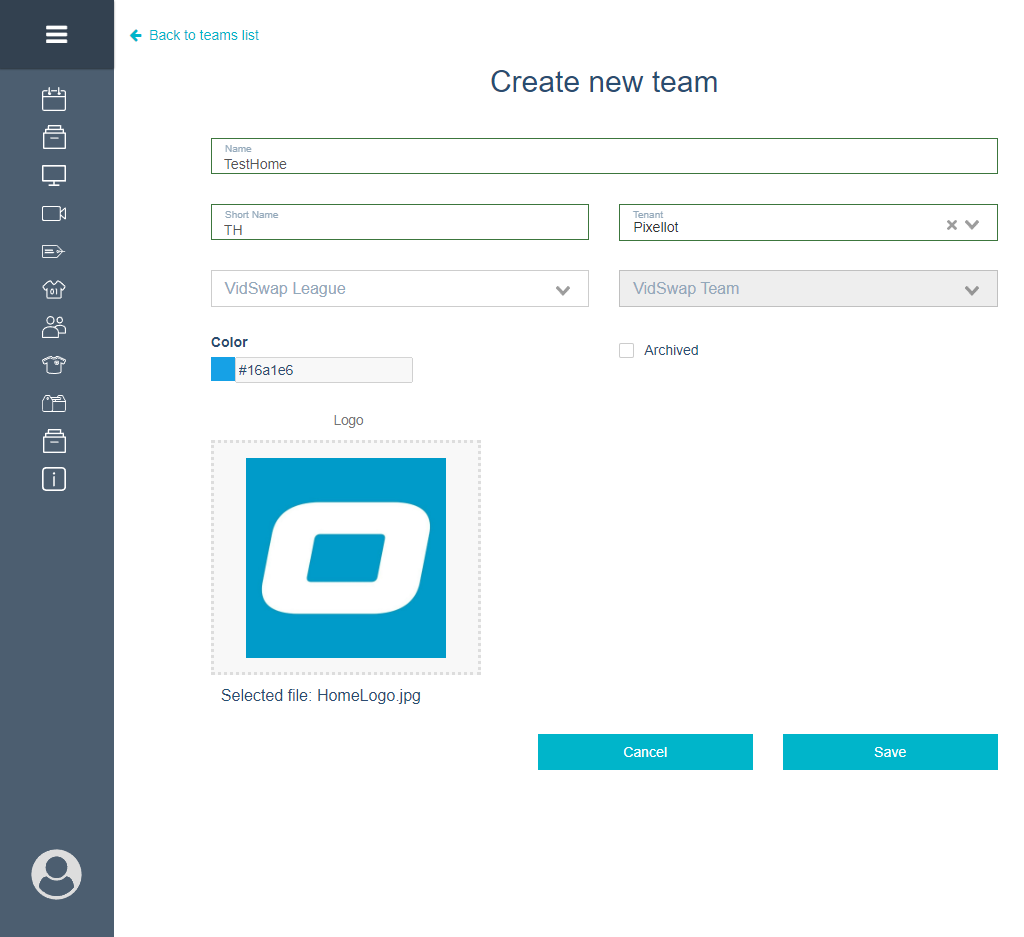
Task: Click the selected file HomeLogo.jpg text
Action: click(321, 696)
